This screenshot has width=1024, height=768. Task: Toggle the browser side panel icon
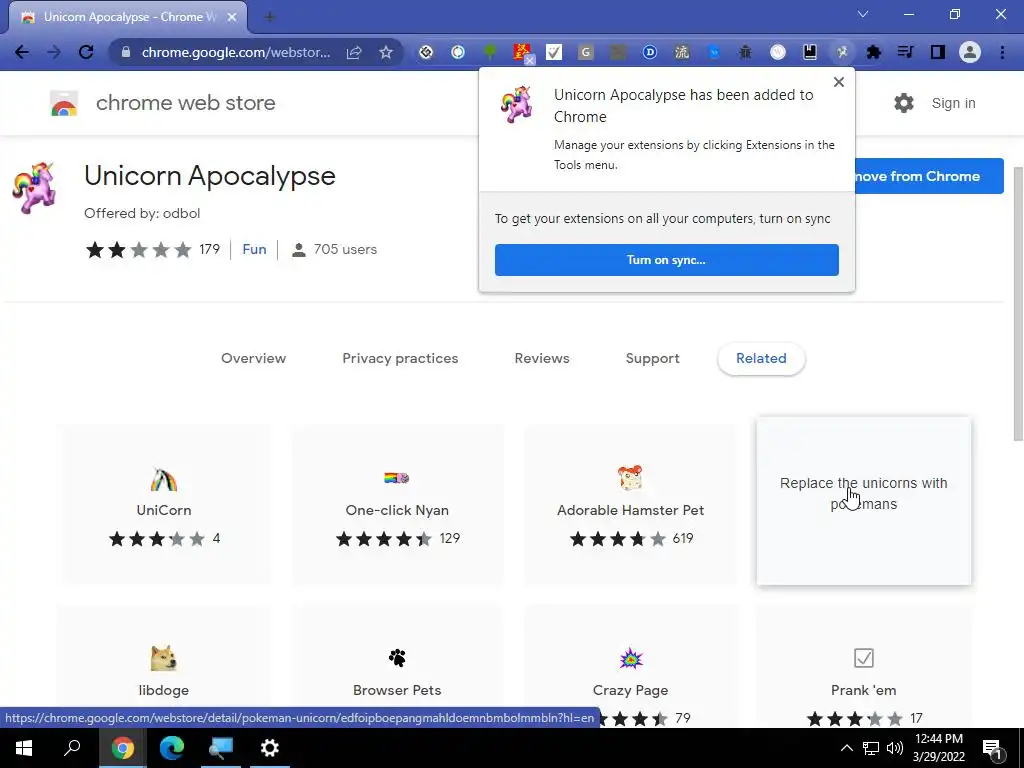(x=938, y=52)
